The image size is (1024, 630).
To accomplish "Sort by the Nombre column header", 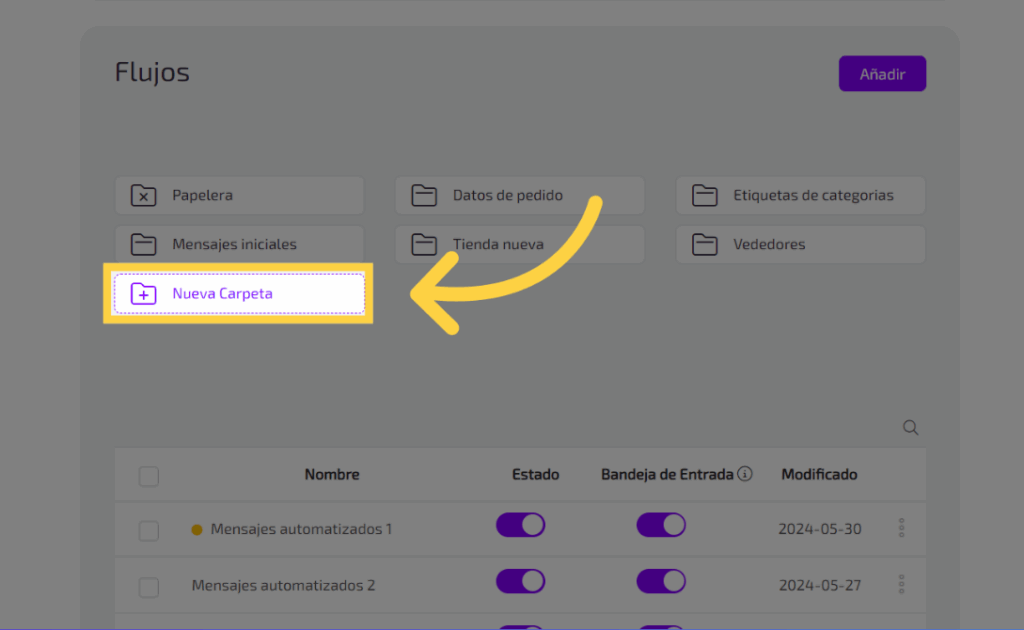I will (332, 474).
